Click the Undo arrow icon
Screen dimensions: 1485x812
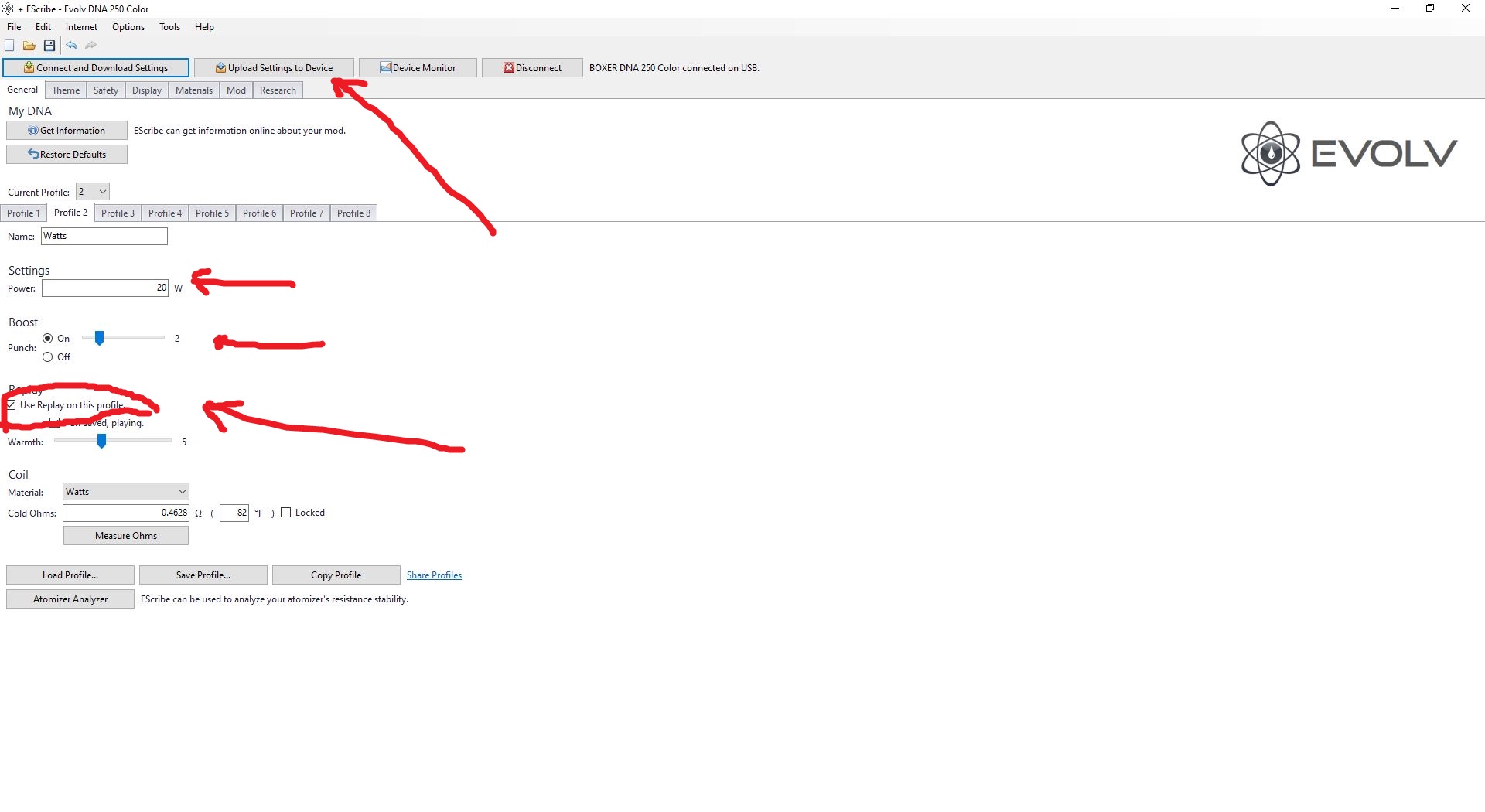[x=72, y=46]
